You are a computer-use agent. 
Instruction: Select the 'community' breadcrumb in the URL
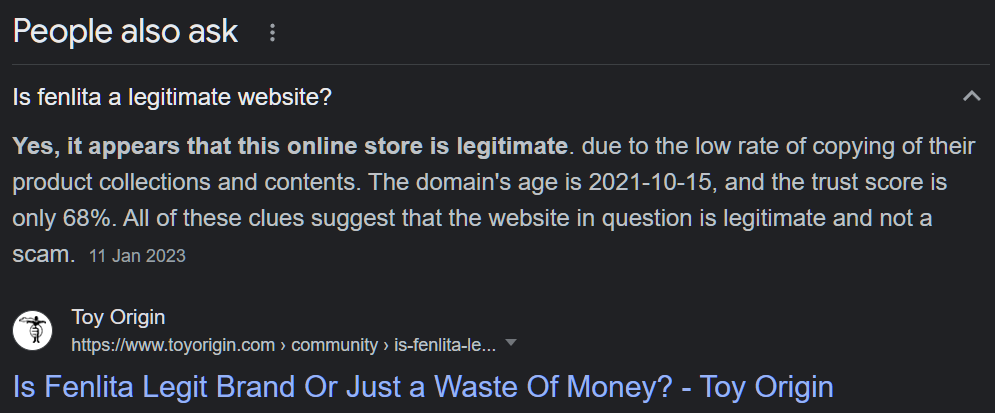click(334, 345)
